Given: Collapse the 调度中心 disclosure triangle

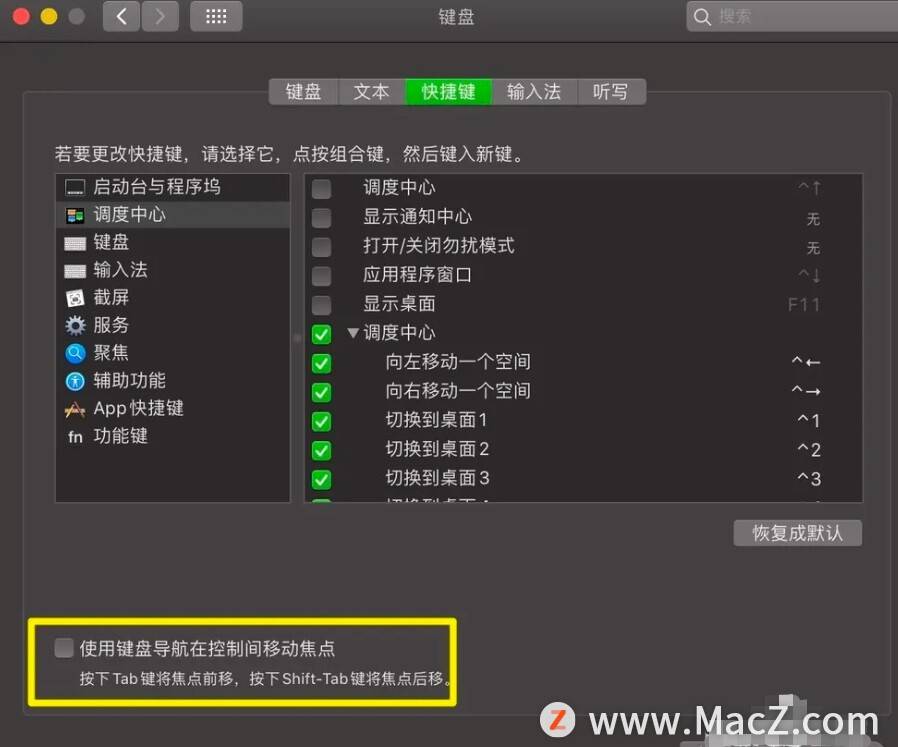Looking at the screenshot, I should [353, 332].
